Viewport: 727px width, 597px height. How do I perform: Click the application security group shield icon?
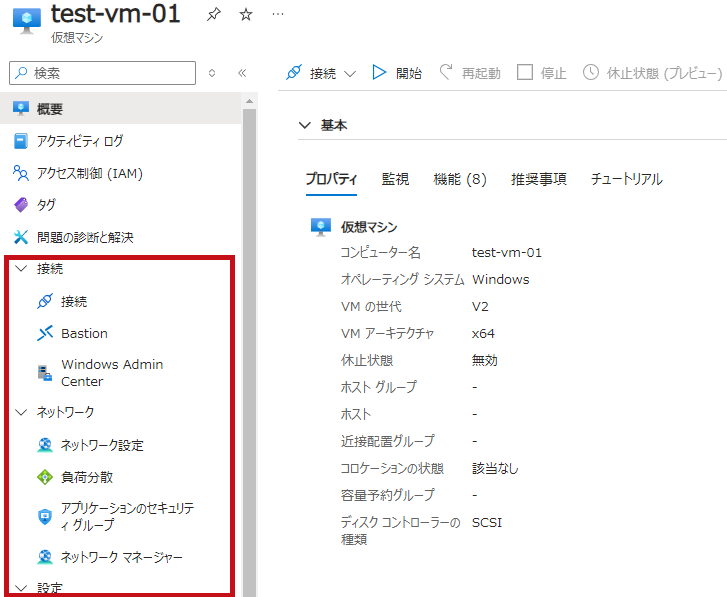coord(45,516)
